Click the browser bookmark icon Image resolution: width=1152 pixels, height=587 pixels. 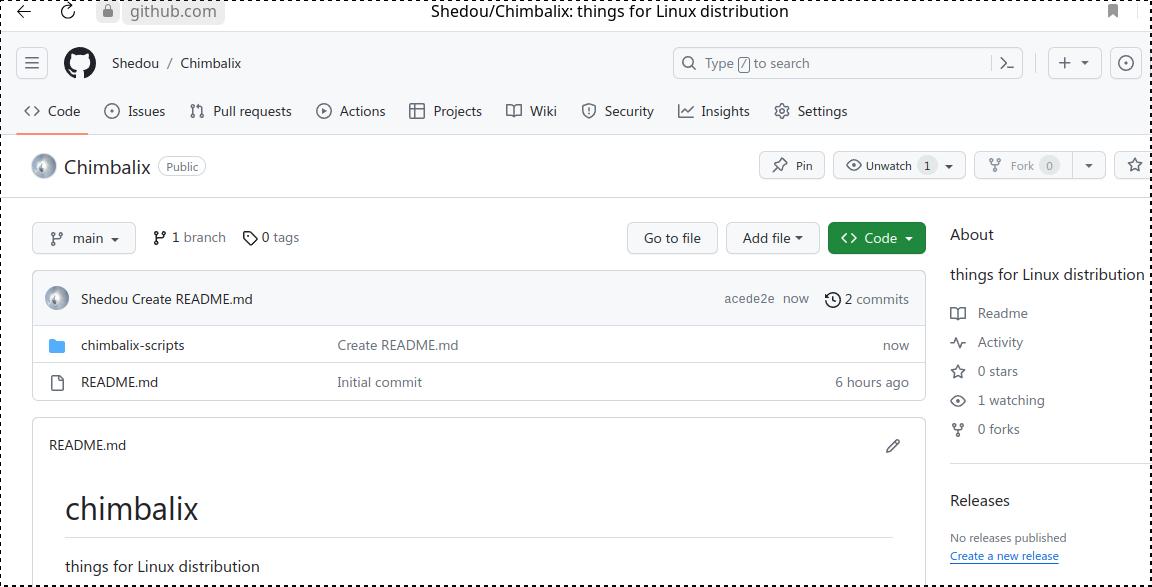(x=1113, y=12)
